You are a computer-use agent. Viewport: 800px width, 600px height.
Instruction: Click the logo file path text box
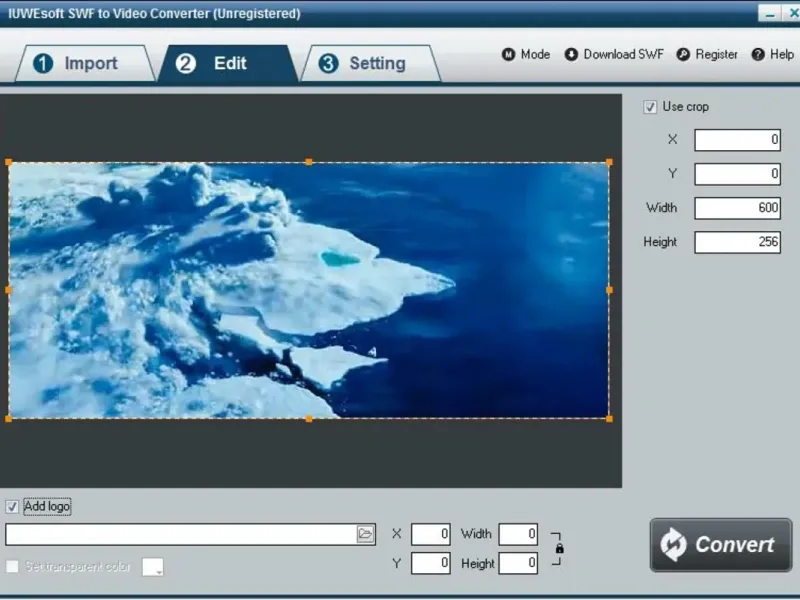click(x=181, y=534)
